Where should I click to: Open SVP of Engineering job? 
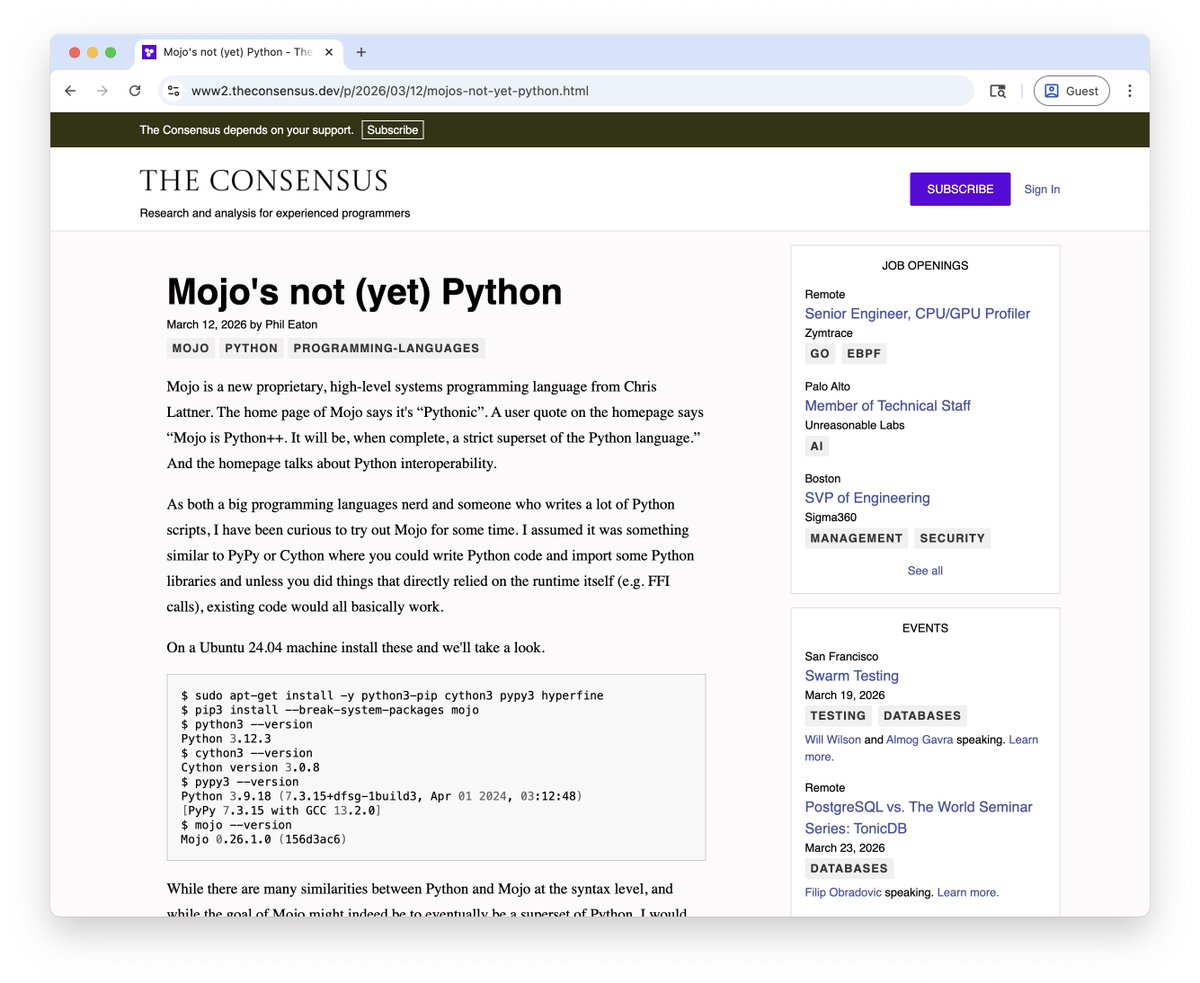[x=867, y=497]
